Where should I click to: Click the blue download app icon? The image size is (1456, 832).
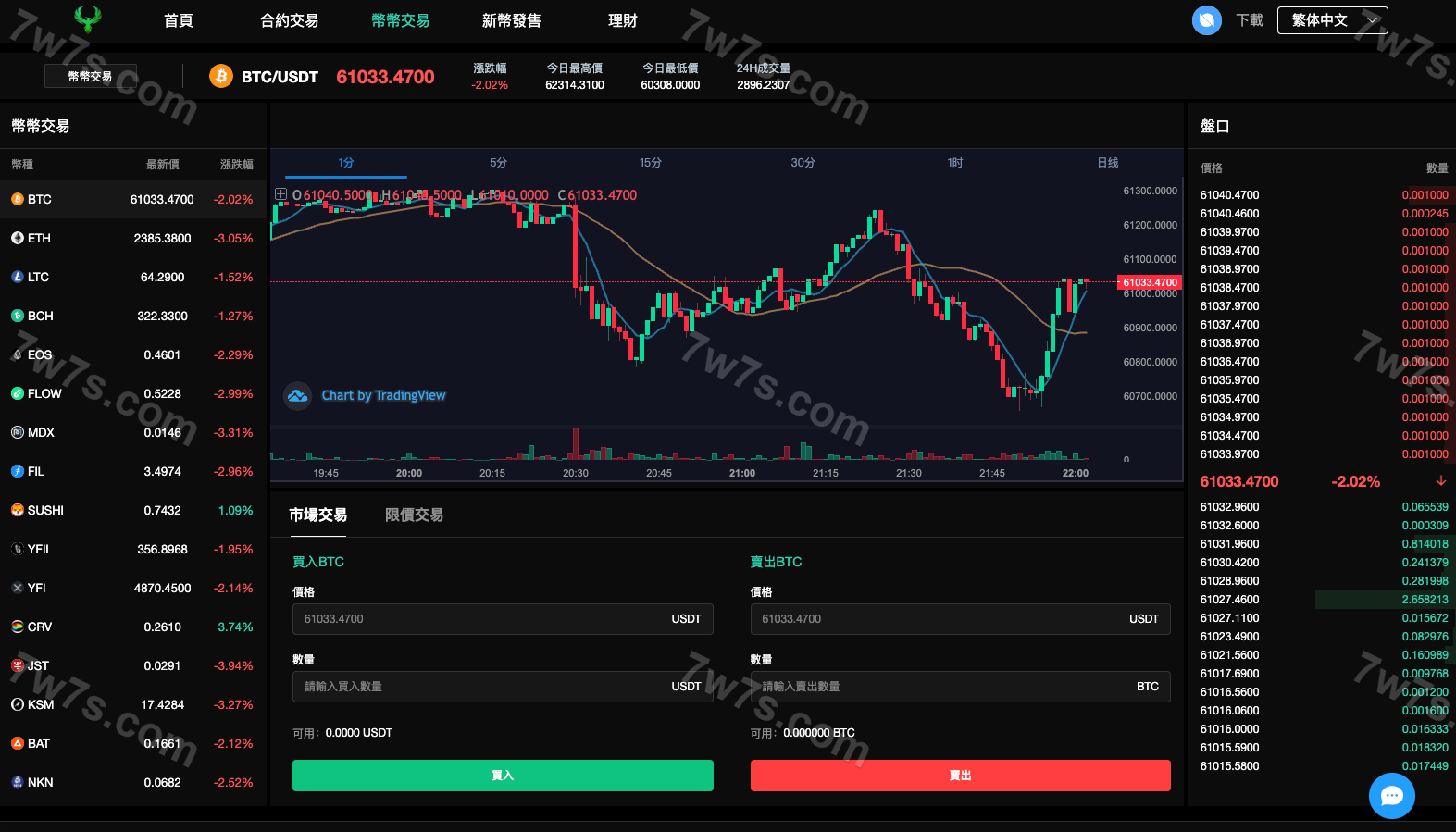click(1206, 20)
